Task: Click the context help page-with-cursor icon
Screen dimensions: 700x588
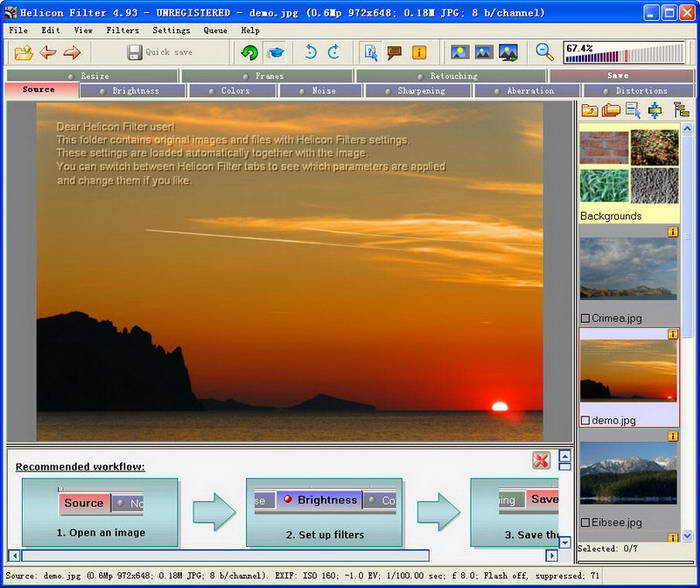Action: click(x=371, y=52)
